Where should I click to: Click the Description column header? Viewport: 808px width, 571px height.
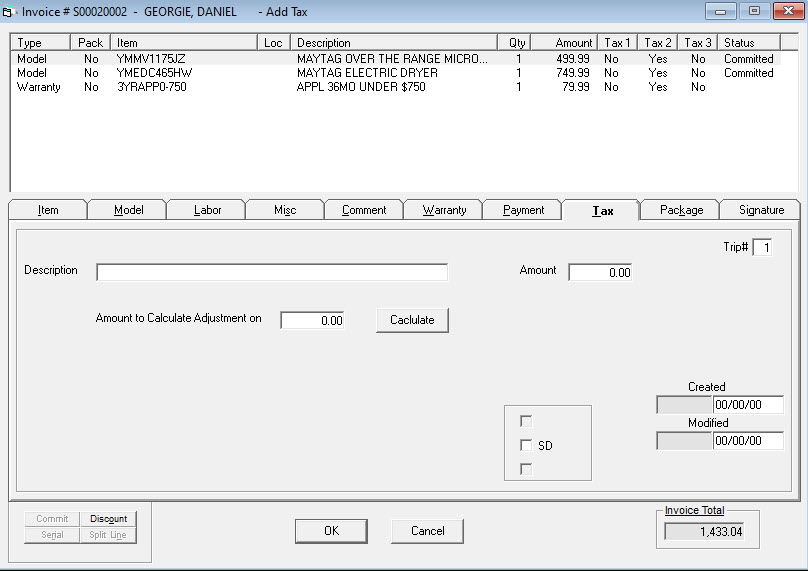pyautogui.click(x=394, y=42)
